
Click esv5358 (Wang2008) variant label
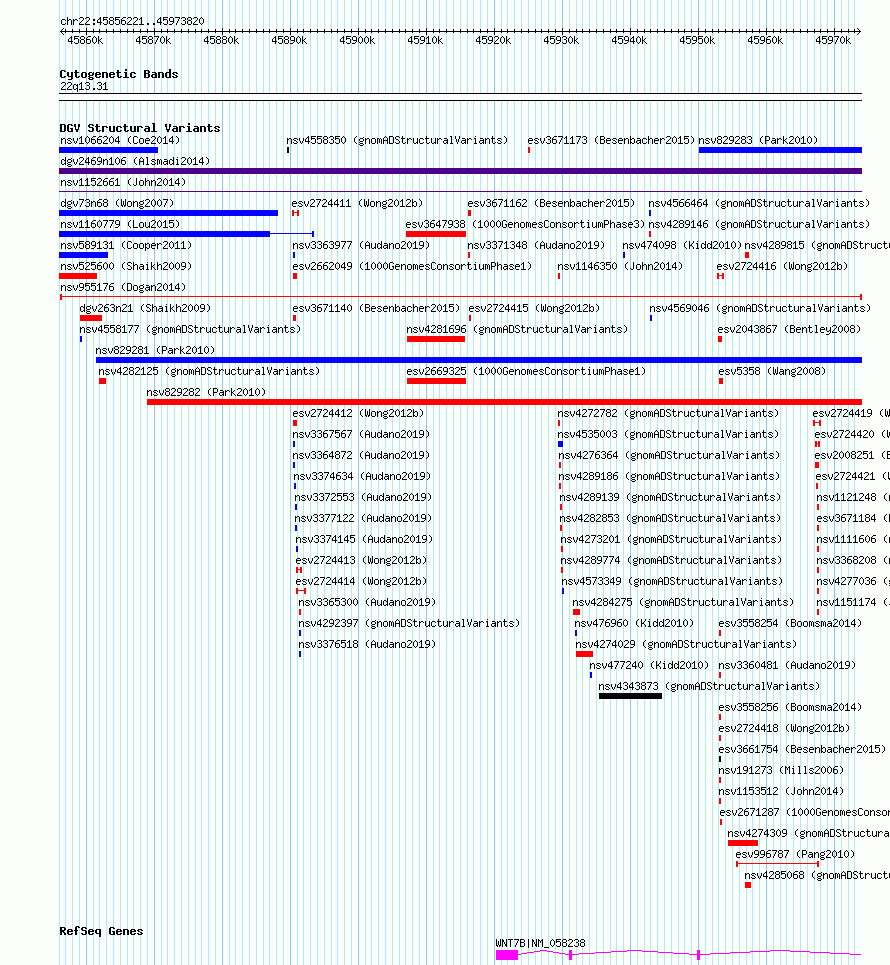tap(772, 371)
